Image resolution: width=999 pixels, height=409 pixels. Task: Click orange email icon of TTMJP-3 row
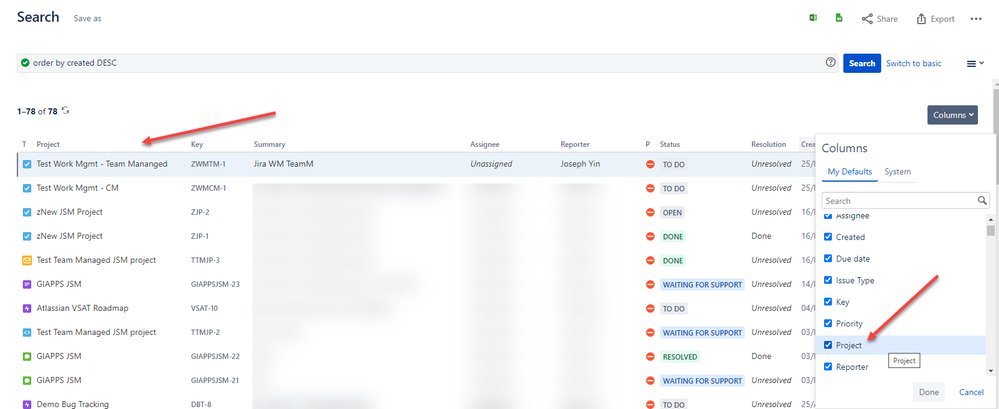27,261
